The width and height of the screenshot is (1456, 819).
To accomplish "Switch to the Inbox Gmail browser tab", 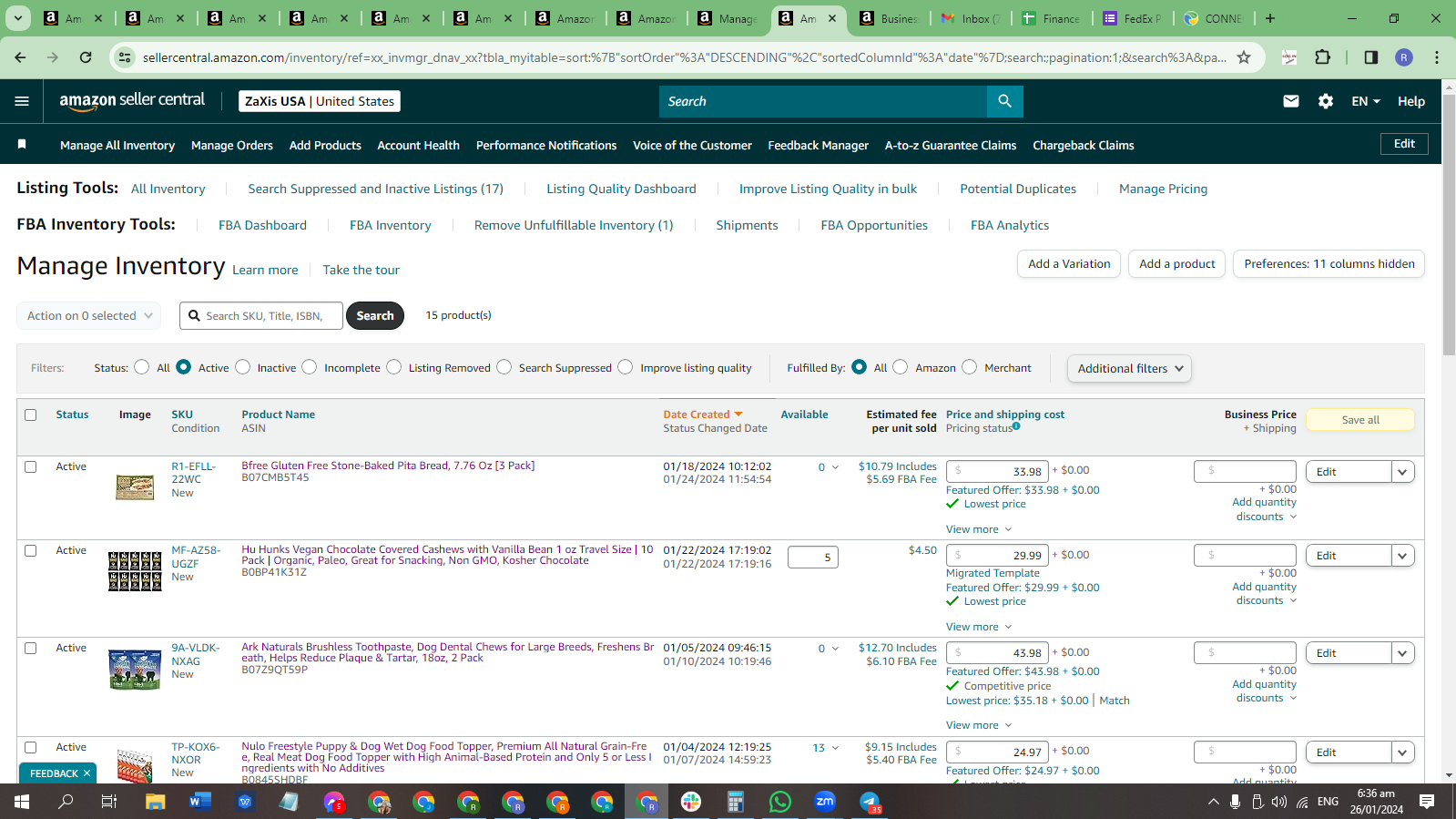I will point(971,18).
